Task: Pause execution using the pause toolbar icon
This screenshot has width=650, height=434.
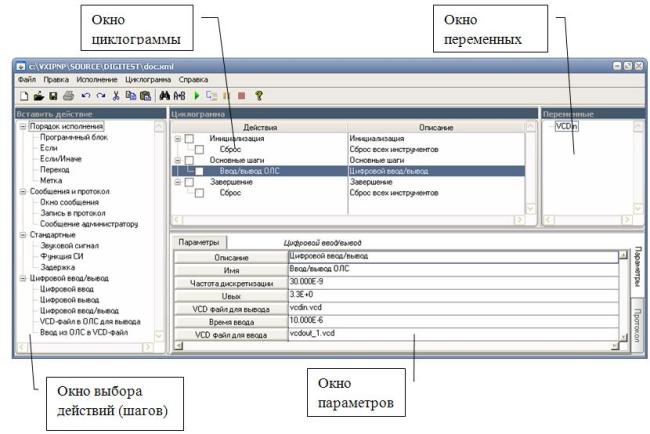Action: 226,96
